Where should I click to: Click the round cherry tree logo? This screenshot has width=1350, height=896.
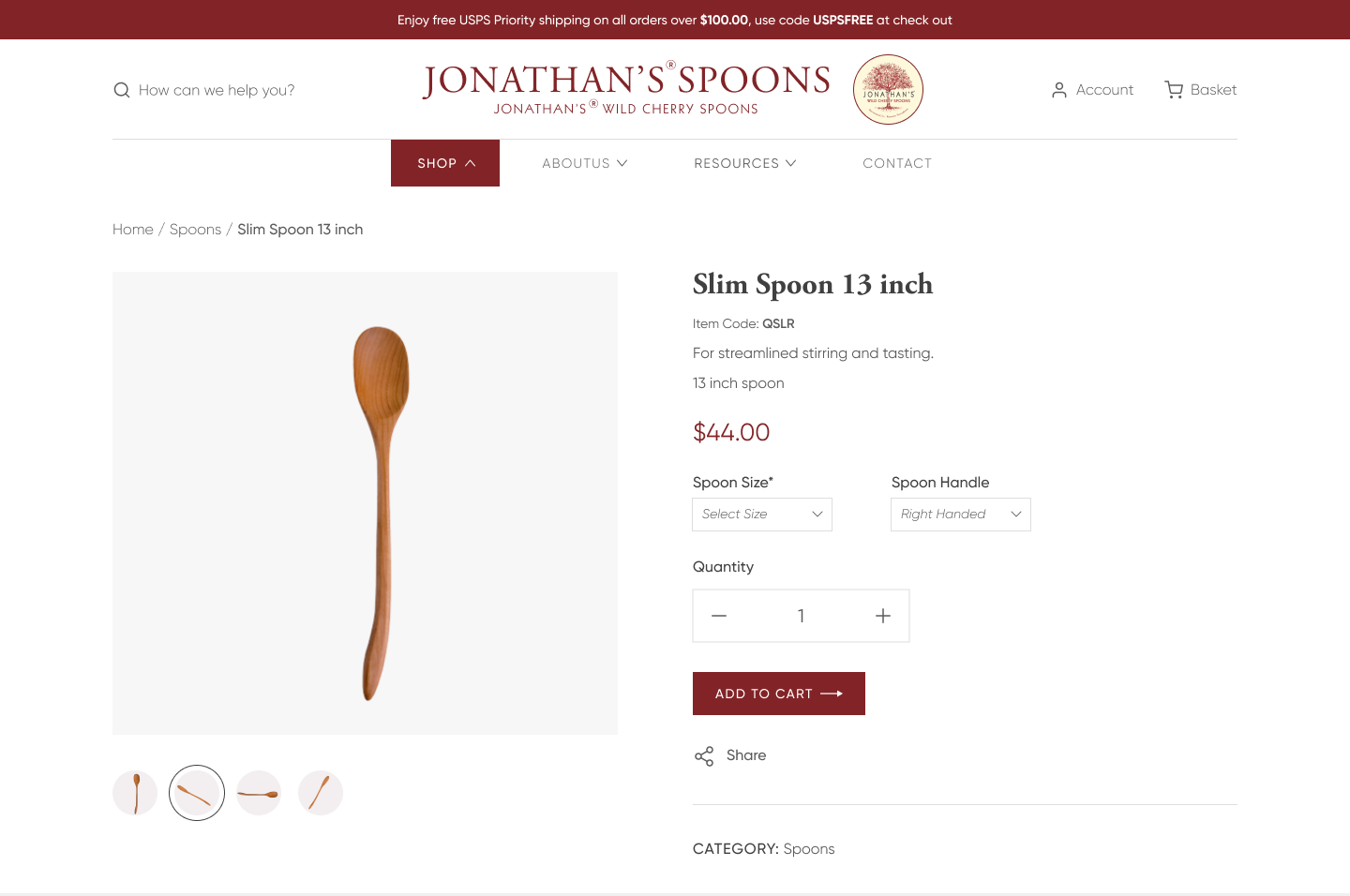[x=888, y=90]
